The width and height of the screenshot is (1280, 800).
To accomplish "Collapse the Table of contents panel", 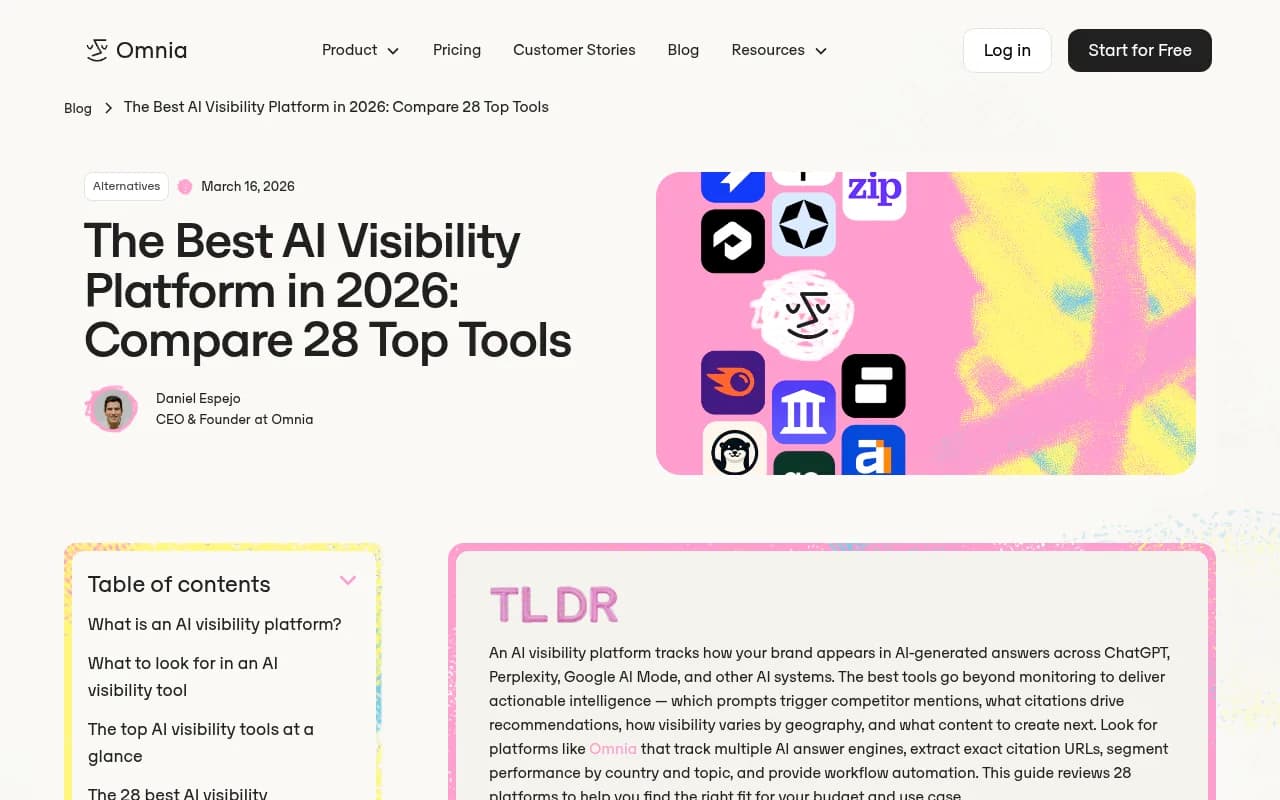I will (x=347, y=580).
